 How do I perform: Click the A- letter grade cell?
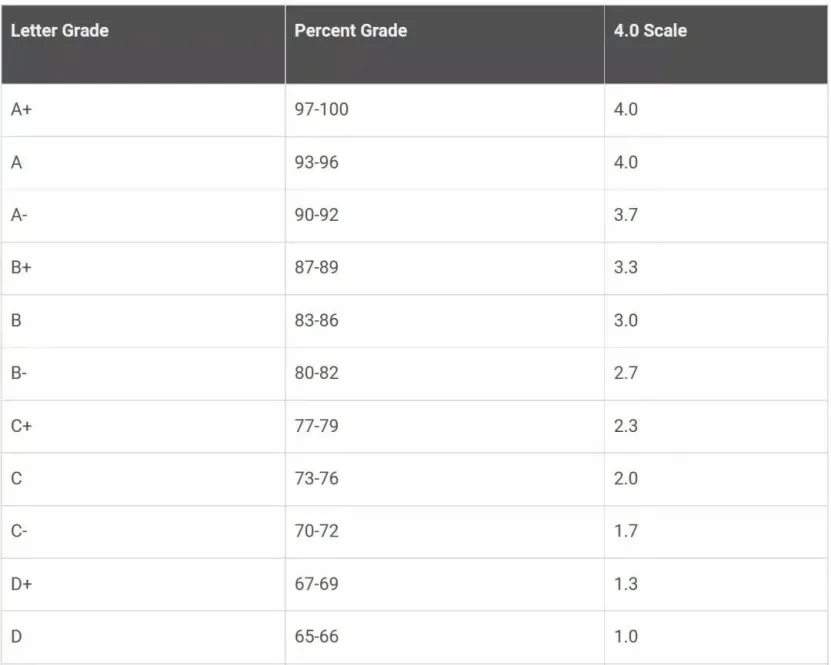click(x=19, y=215)
